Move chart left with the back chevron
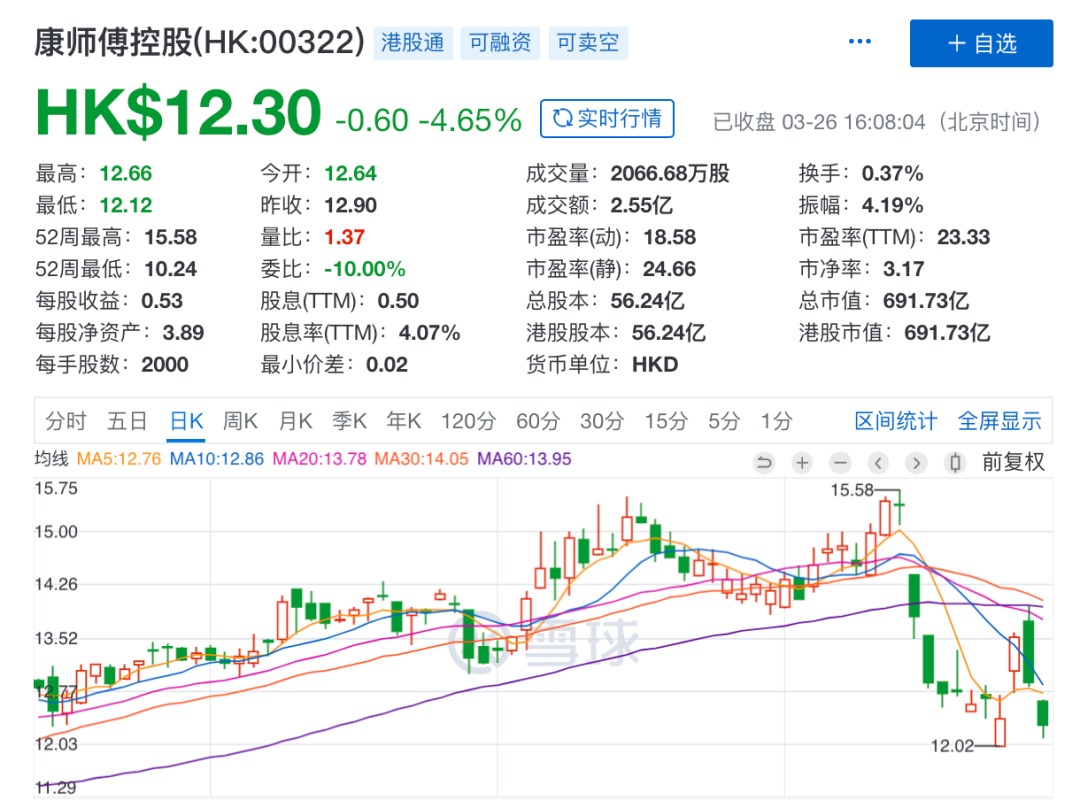1080x800 pixels. pos(878,462)
